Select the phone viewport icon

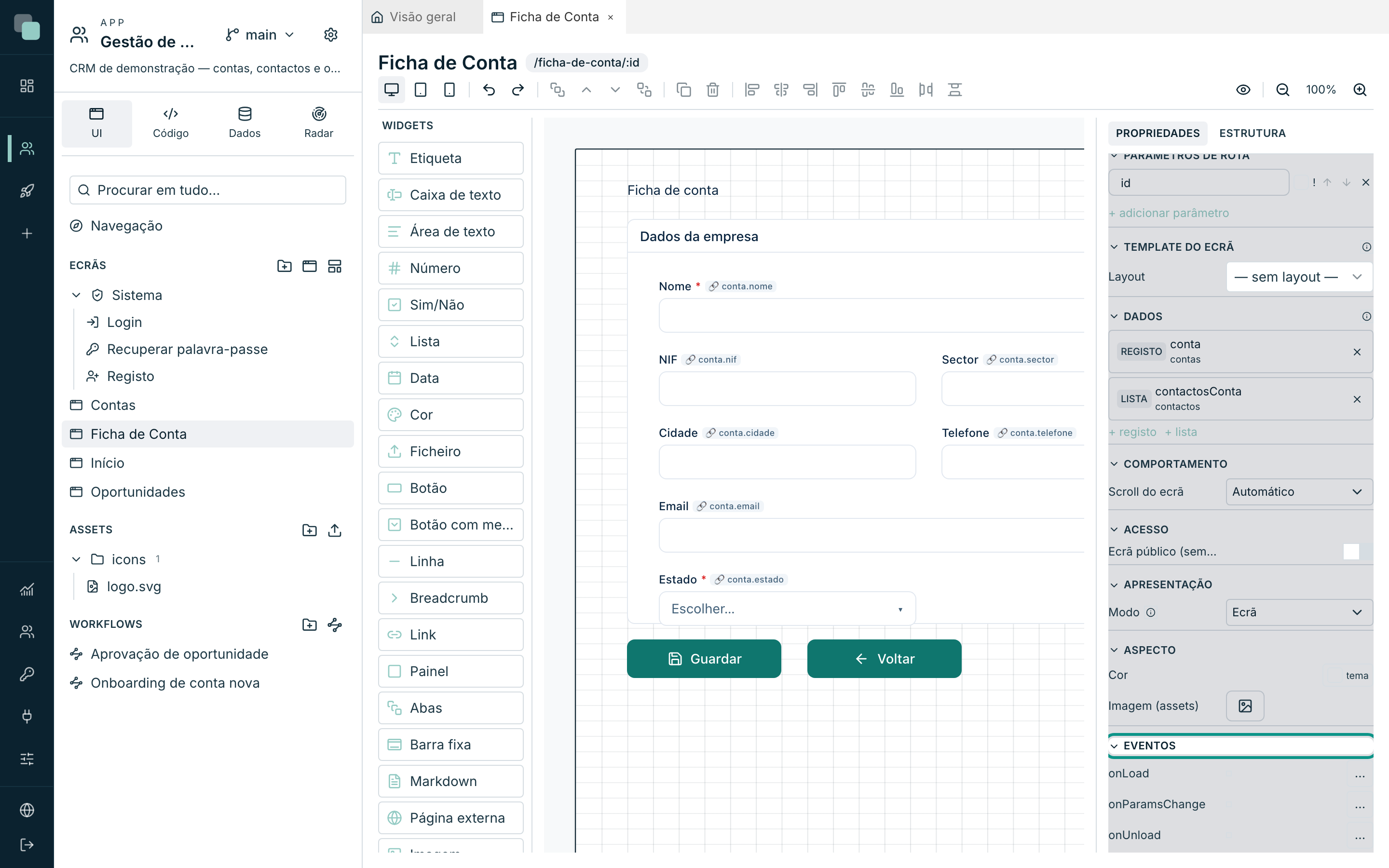tap(449, 90)
